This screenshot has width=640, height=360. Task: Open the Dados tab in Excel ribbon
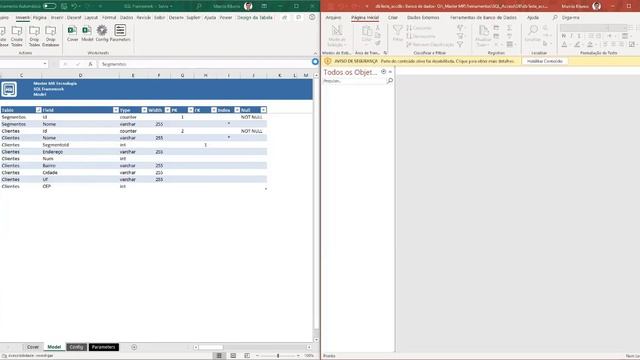(x=127, y=18)
